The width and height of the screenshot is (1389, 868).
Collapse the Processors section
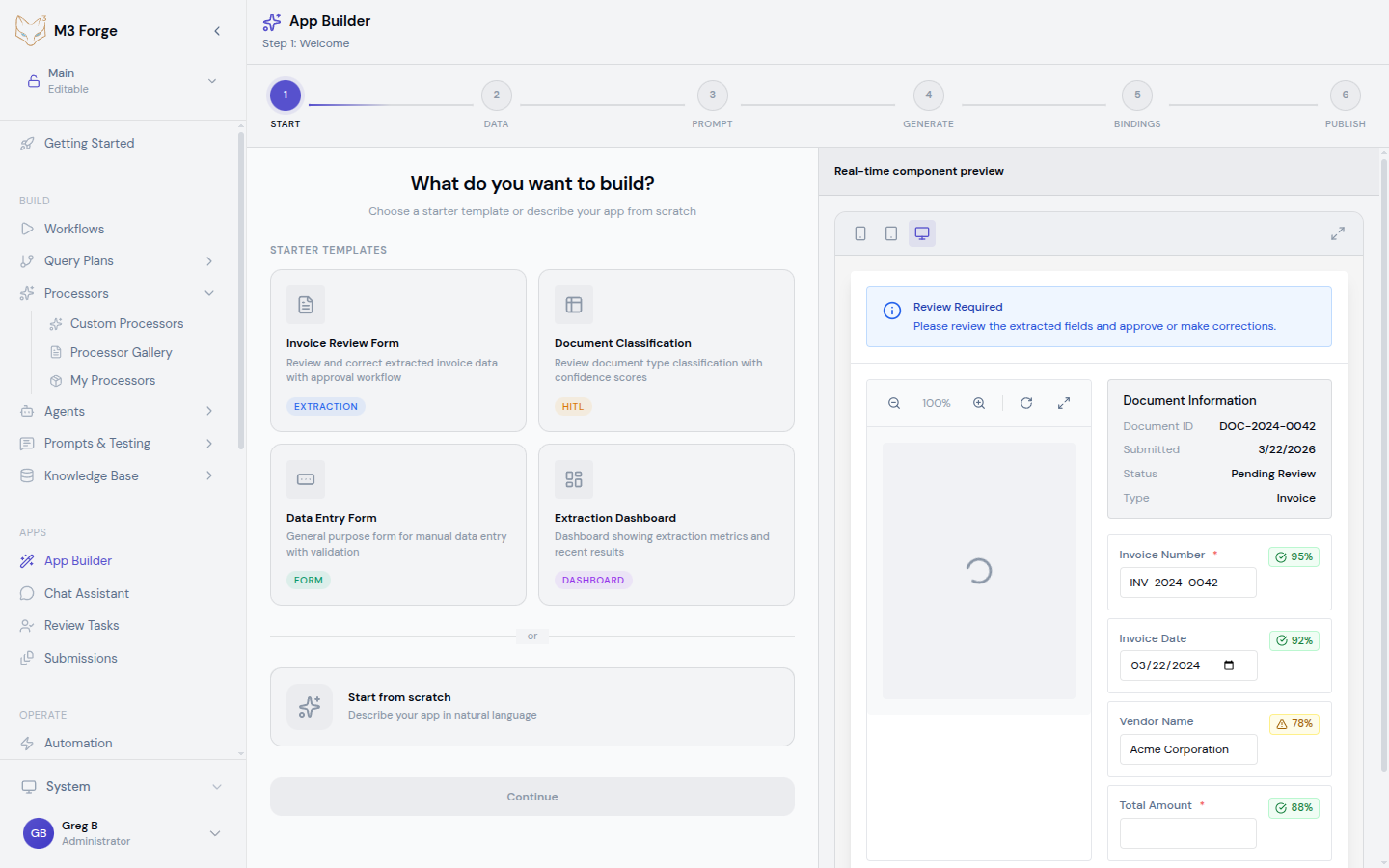pos(209,293)
